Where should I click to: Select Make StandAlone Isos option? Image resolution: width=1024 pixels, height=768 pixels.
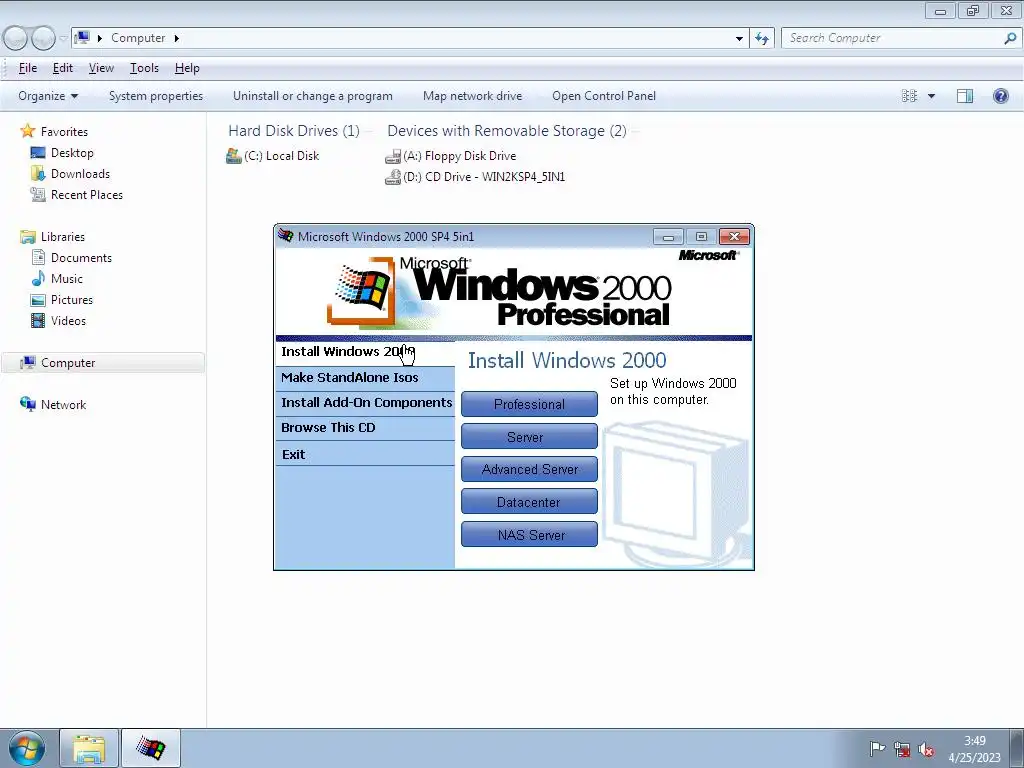[365, 378]
